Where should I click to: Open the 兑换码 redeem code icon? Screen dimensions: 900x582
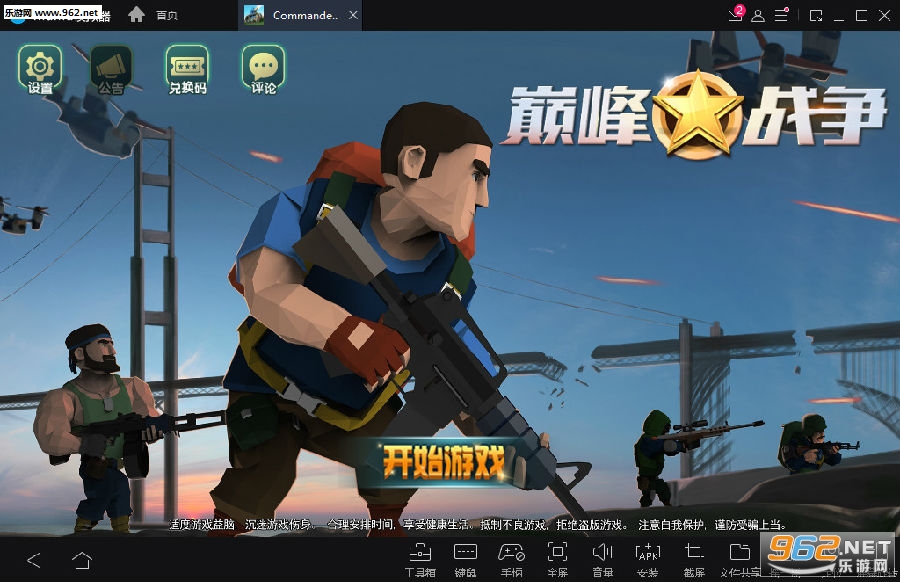[187, 69]
